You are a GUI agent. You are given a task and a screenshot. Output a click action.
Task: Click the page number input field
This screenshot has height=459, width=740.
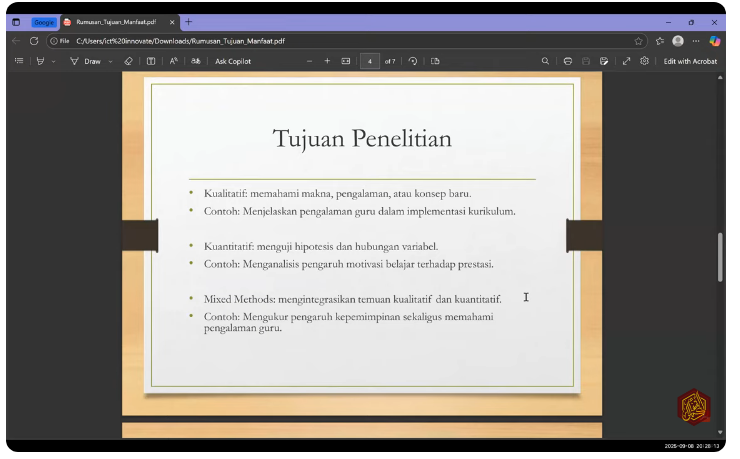tap(370, 61)
